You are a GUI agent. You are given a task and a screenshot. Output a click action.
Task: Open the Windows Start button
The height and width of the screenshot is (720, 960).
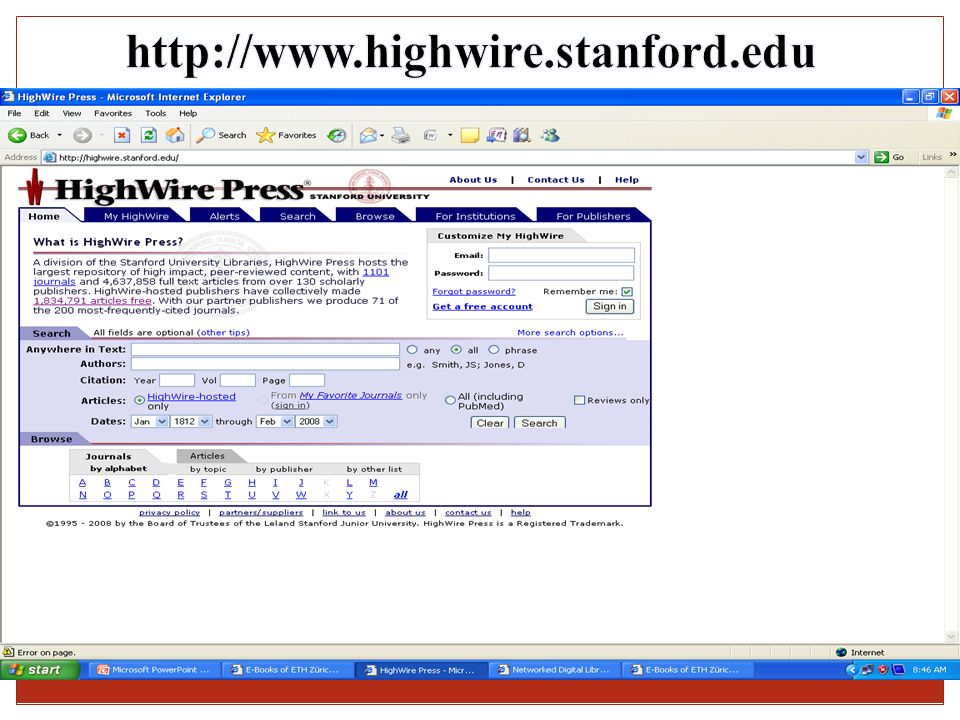point(40,670)
